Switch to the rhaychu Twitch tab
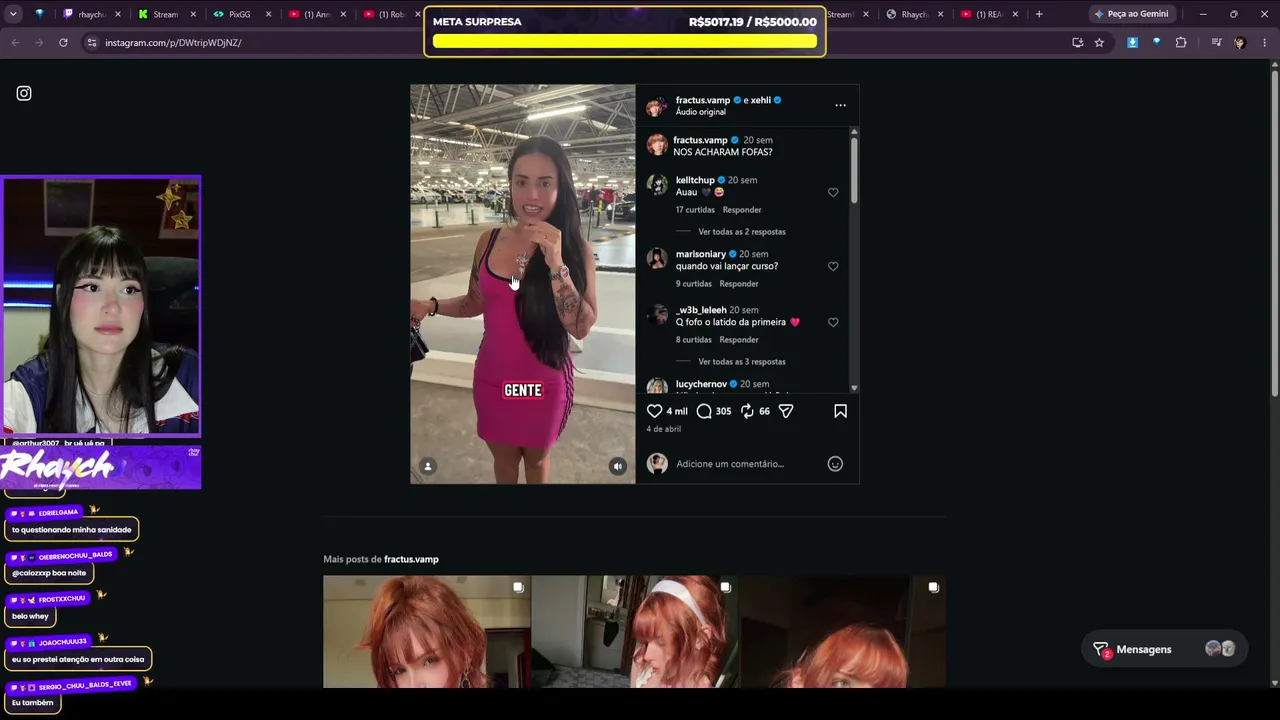This screenshot has width=1280, height=720. [x=92, y=14]
